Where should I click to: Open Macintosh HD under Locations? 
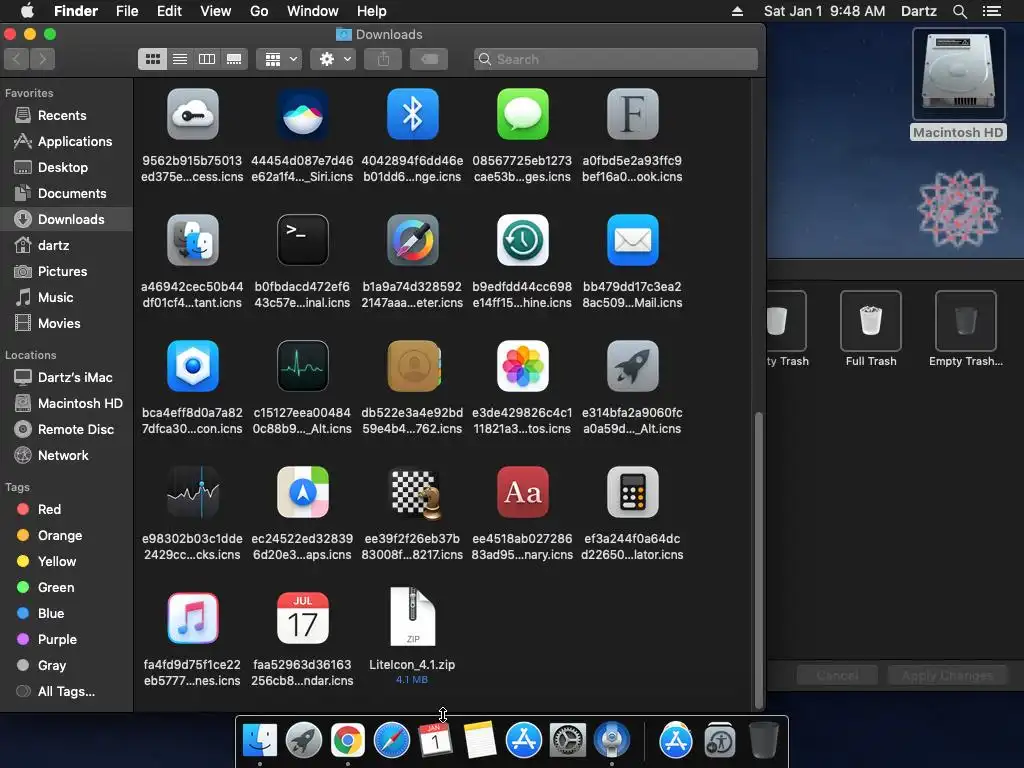pos(66,404)
